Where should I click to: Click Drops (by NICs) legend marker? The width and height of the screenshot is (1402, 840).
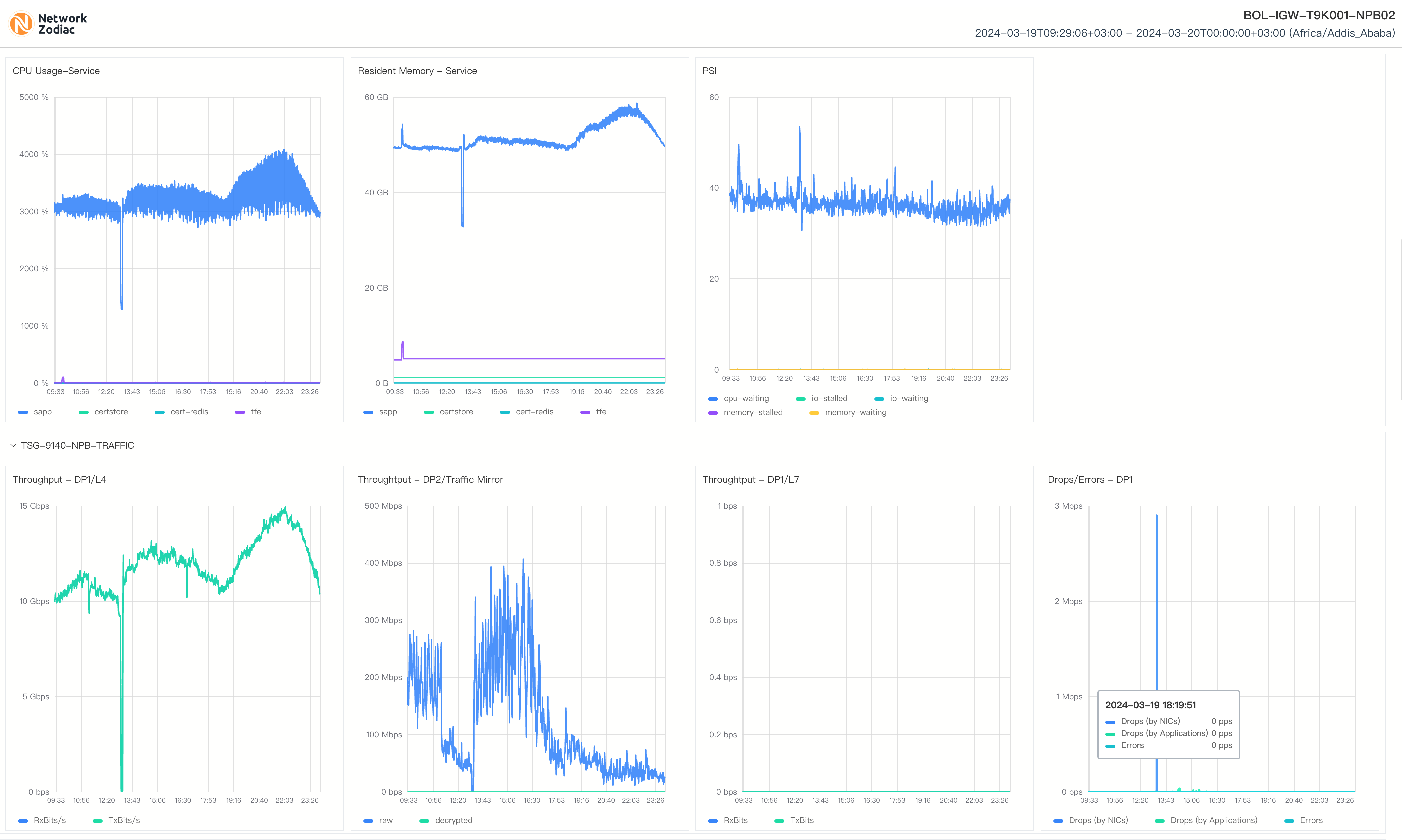[x=1058, y=821]
